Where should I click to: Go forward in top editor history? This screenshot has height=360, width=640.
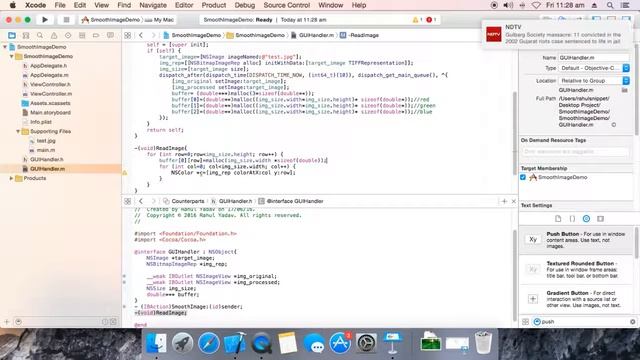(x=153, y=36)
